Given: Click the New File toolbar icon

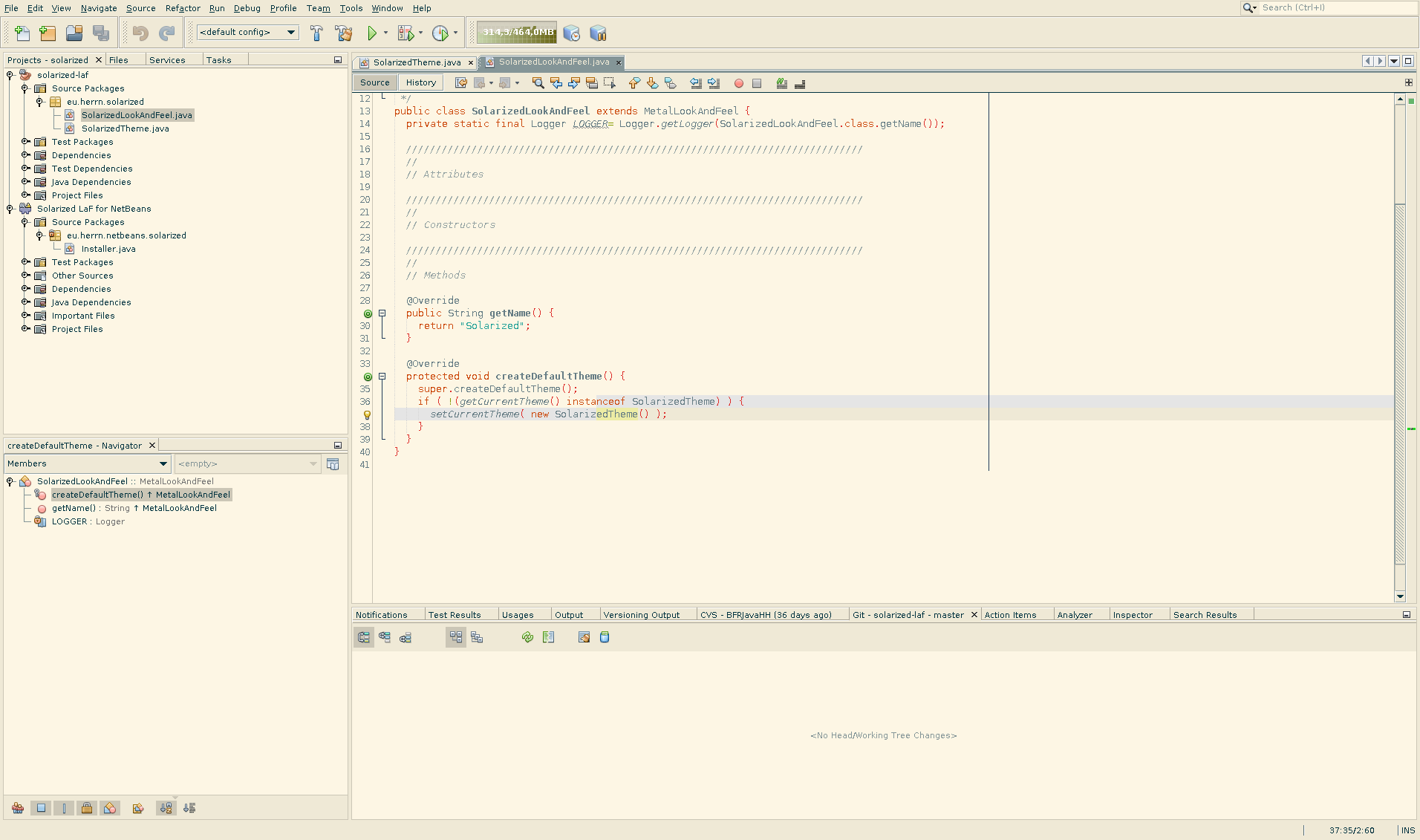Looking at the screenshot, I should [22, 33].
